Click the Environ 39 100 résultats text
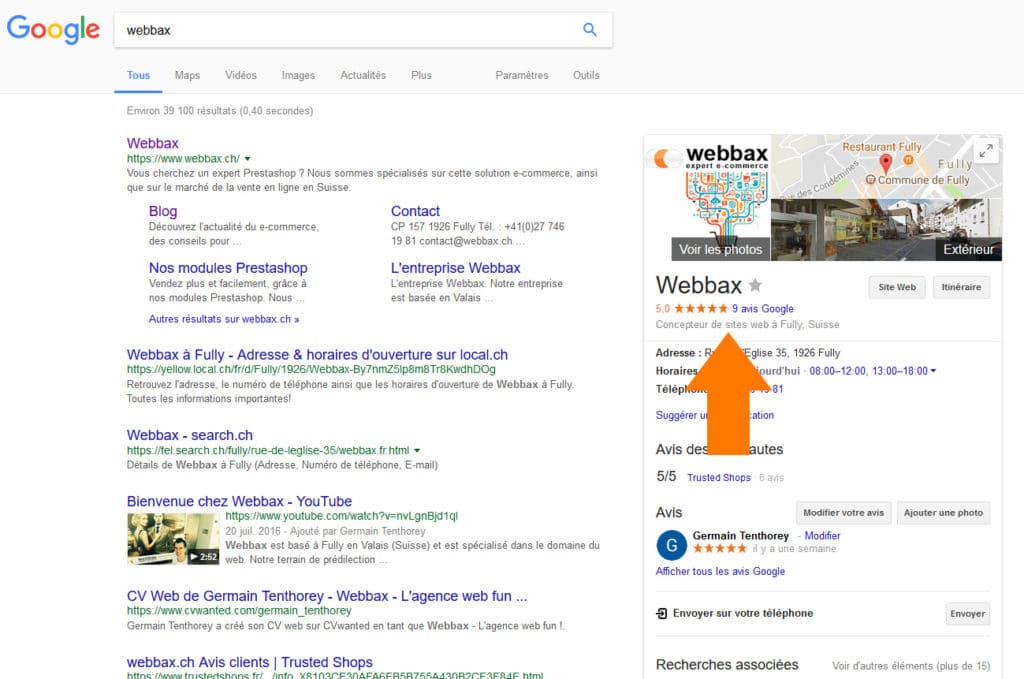The image size is (1024, 679). pos(220,111)
